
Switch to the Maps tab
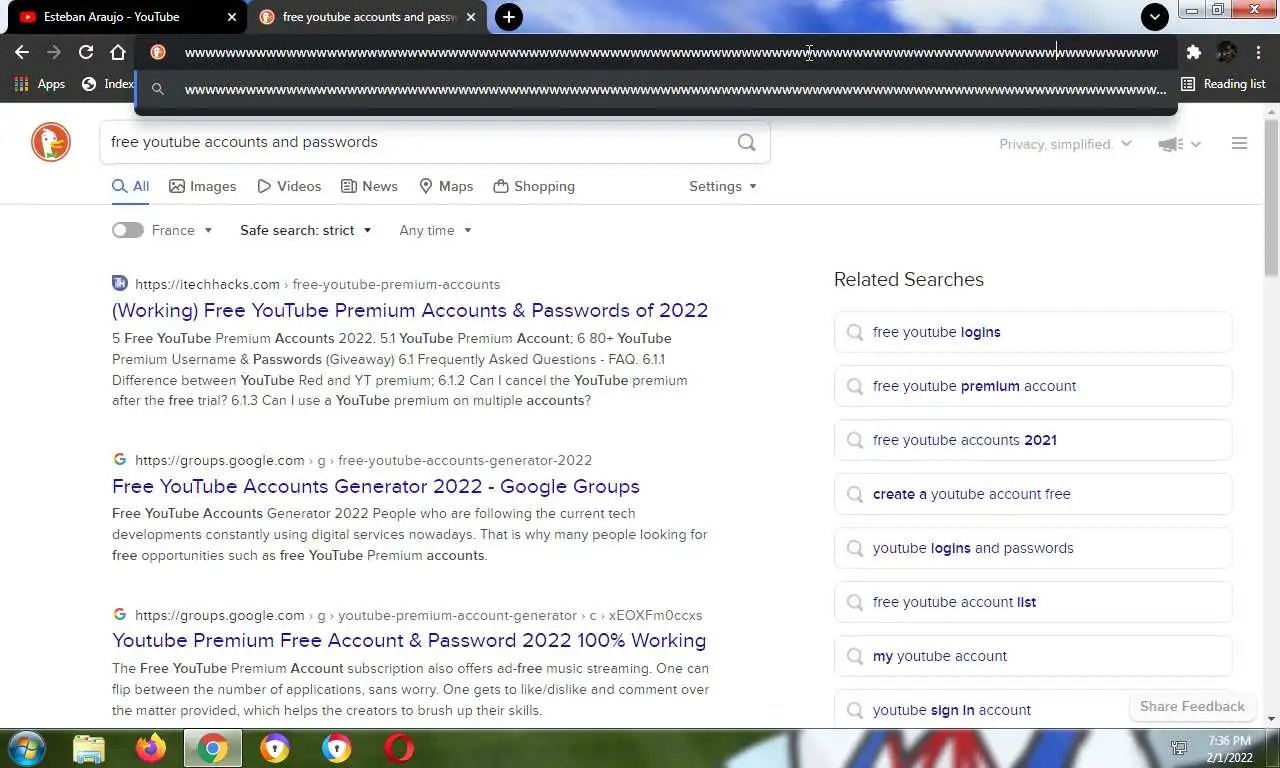point(446,186)
